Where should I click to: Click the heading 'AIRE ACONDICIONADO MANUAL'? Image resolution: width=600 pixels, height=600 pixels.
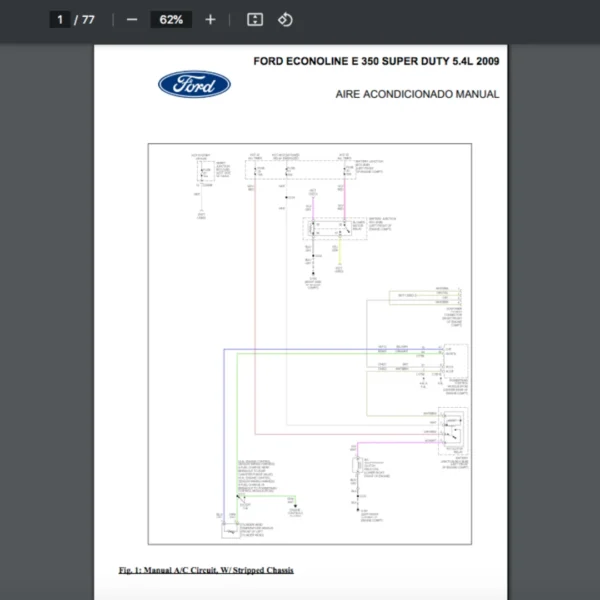[417, 94]
